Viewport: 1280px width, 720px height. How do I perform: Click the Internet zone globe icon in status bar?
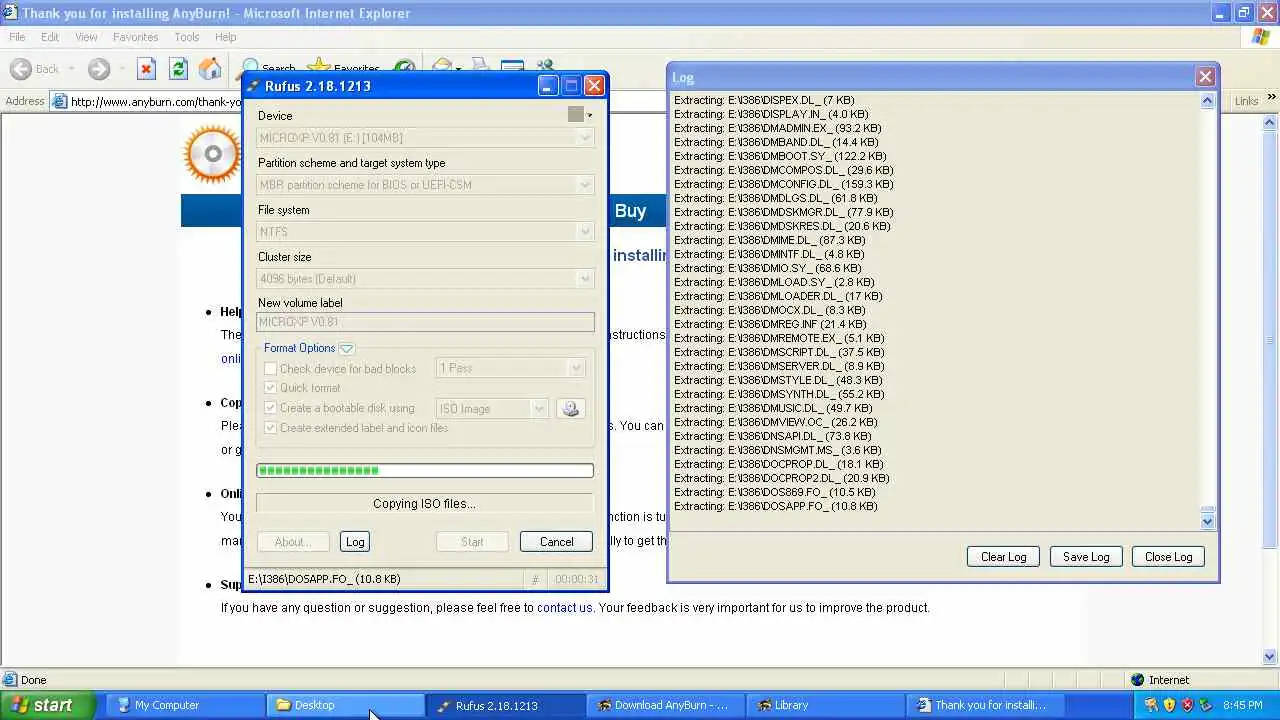1138,680
